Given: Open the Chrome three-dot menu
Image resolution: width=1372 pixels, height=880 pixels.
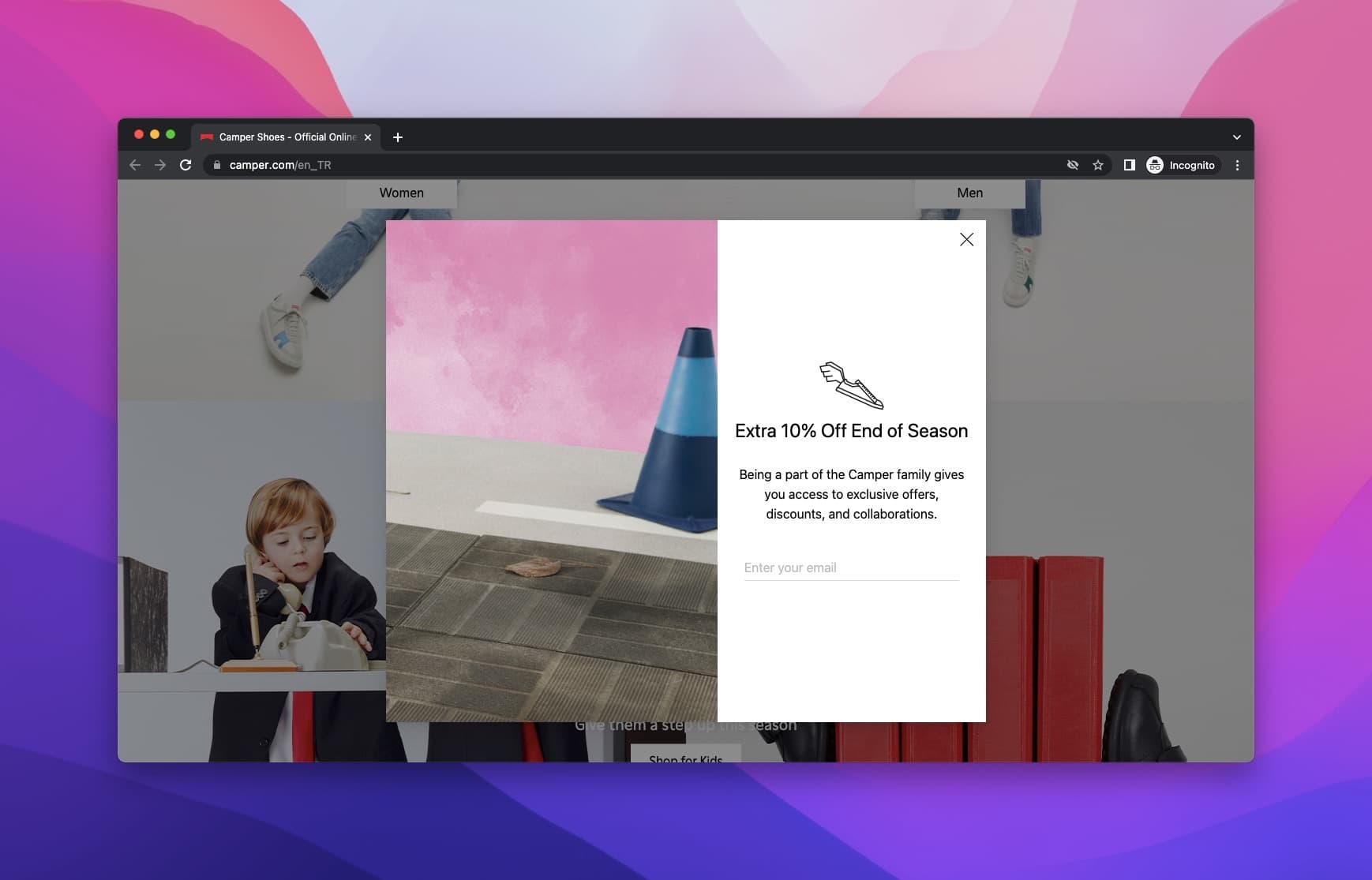Looking at the screenshot, I should coord(1237,165).
